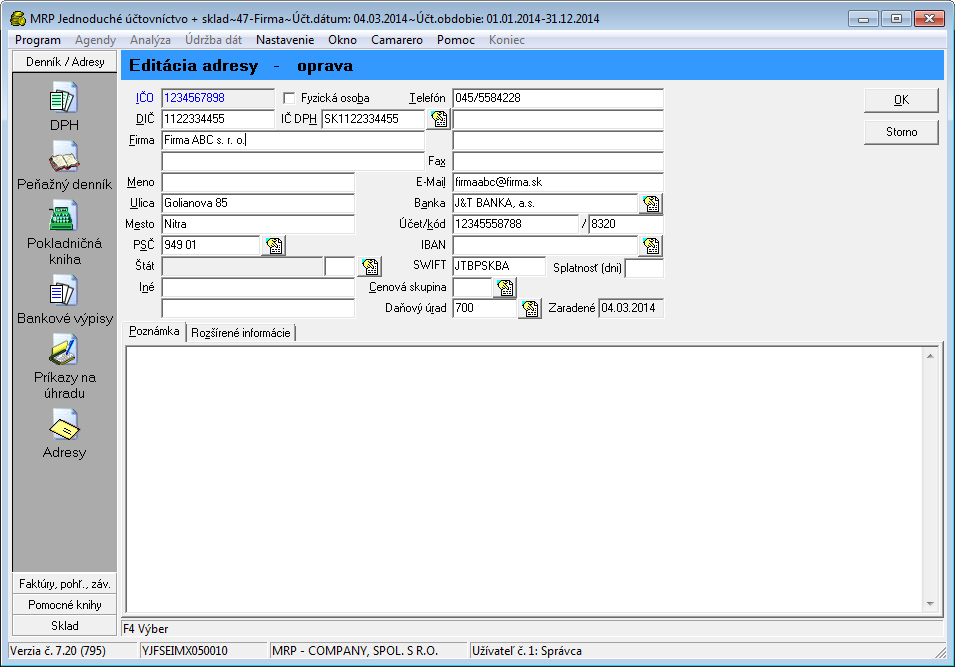This screenshot has width=955, height=667.
Task: Switch to the Rozšírené informácie tab
Action: pyautogui.click(x=240, y=333)
